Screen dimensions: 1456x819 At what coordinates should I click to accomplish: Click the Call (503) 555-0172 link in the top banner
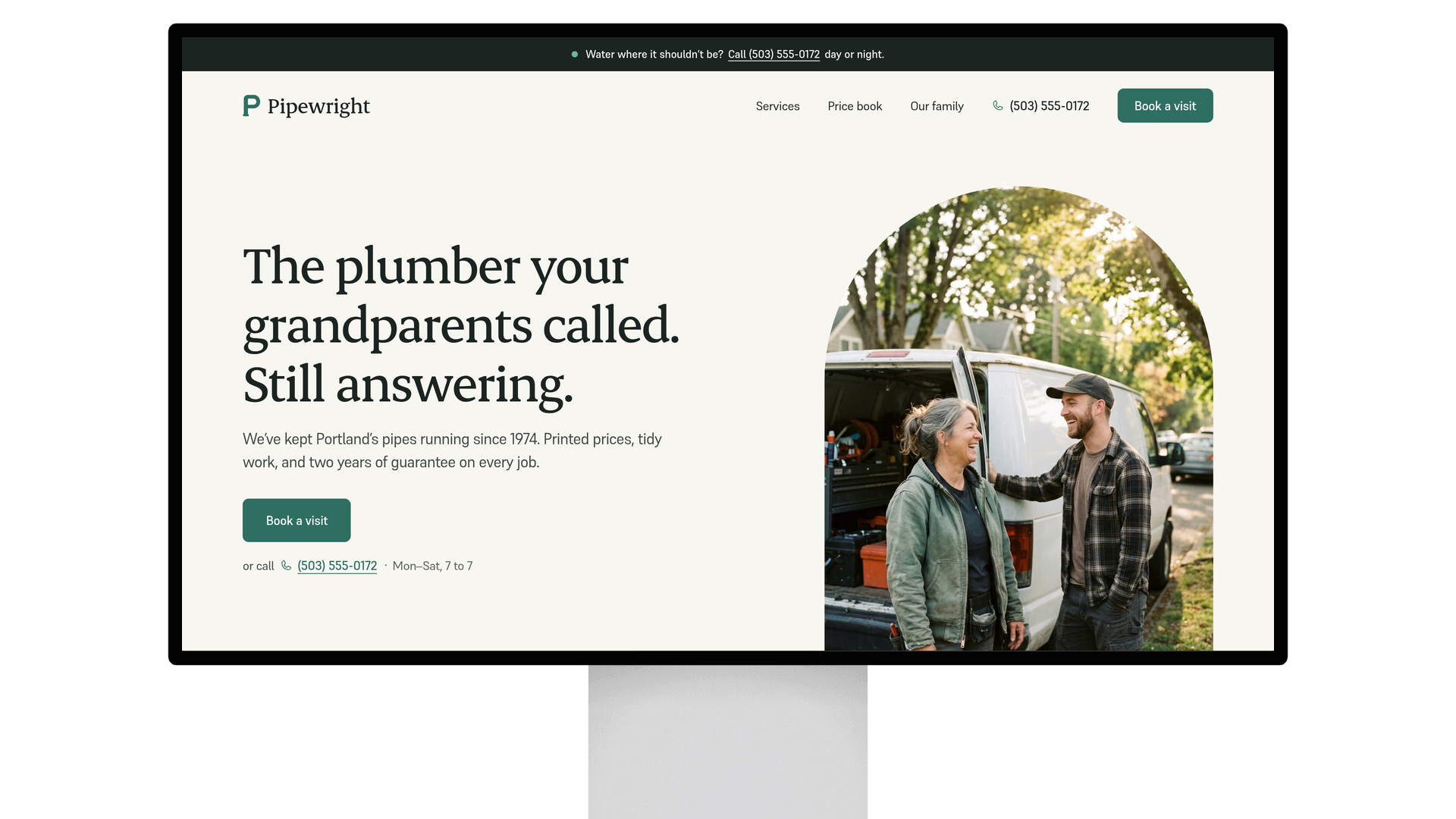click(773, 55)
